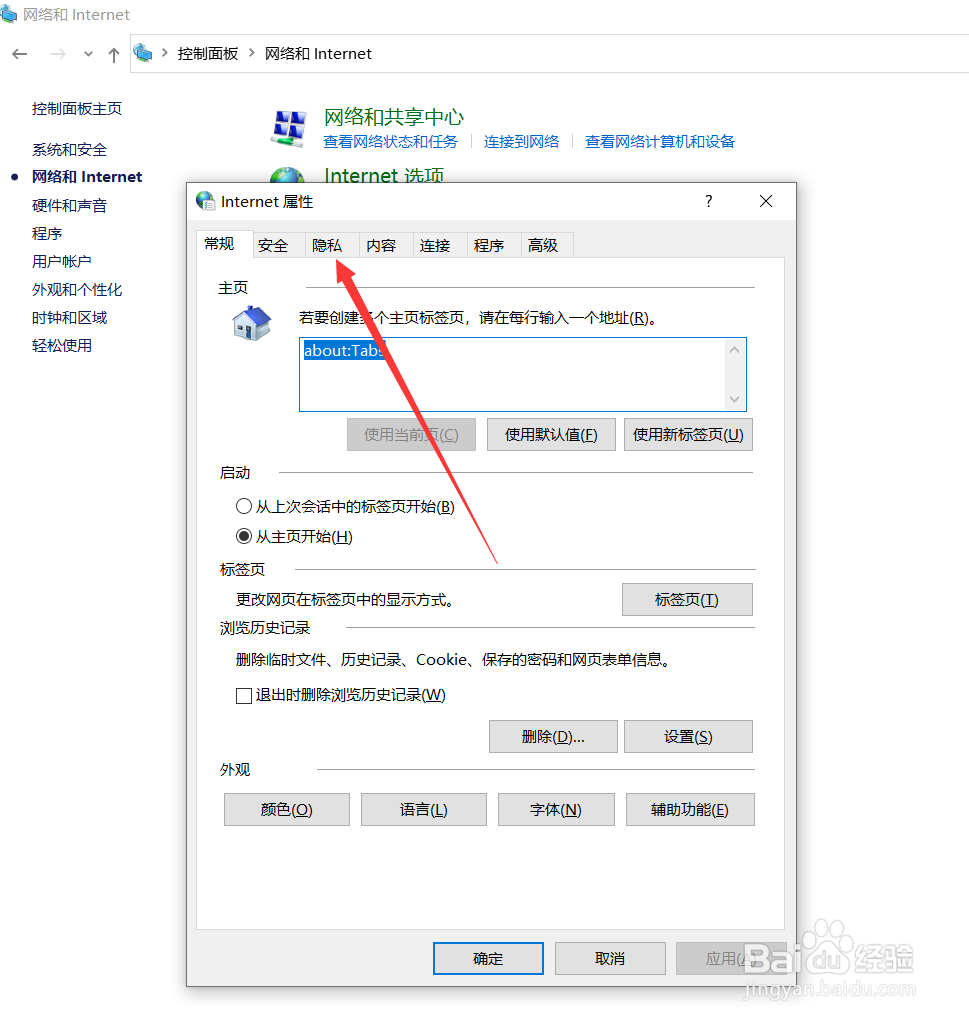Switch to the 高级 tab
969x1022 pixels.
pos(546,244)
